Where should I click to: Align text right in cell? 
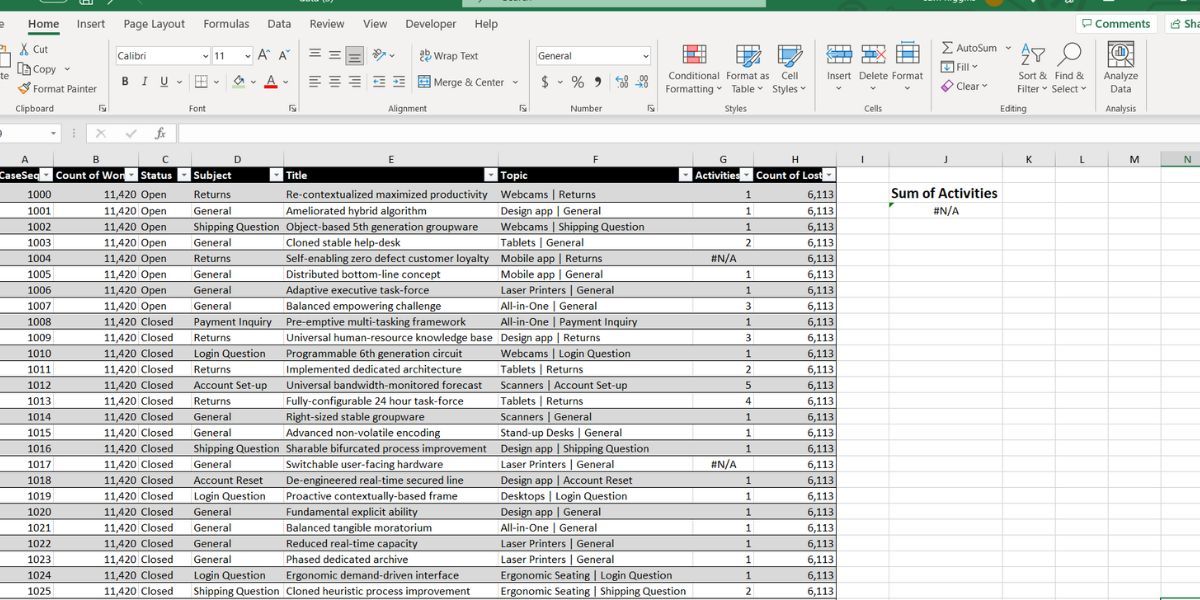click(355, 82)
